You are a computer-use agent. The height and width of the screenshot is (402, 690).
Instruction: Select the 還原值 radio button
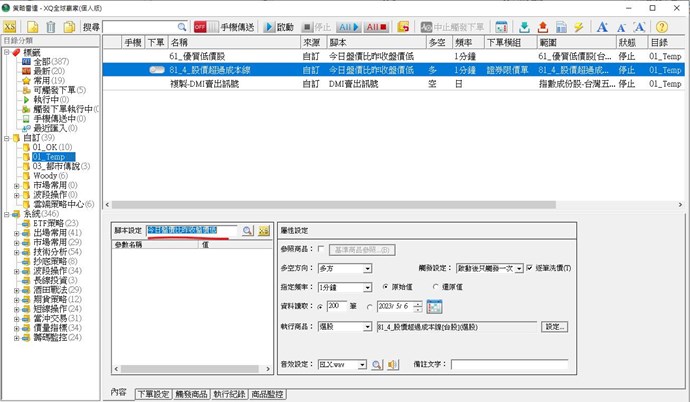click(x=434, y=287)
